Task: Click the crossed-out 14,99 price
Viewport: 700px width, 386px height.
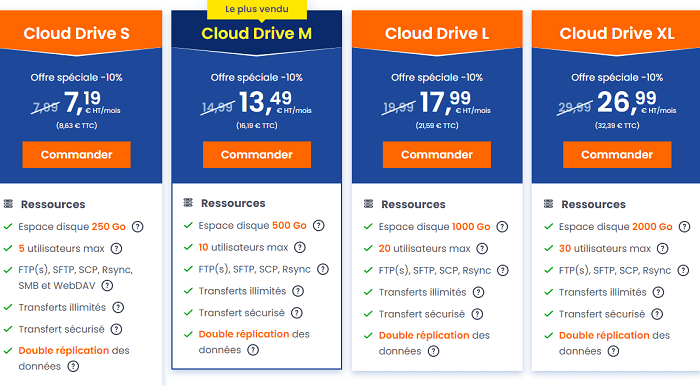Action: coord(217,107)
